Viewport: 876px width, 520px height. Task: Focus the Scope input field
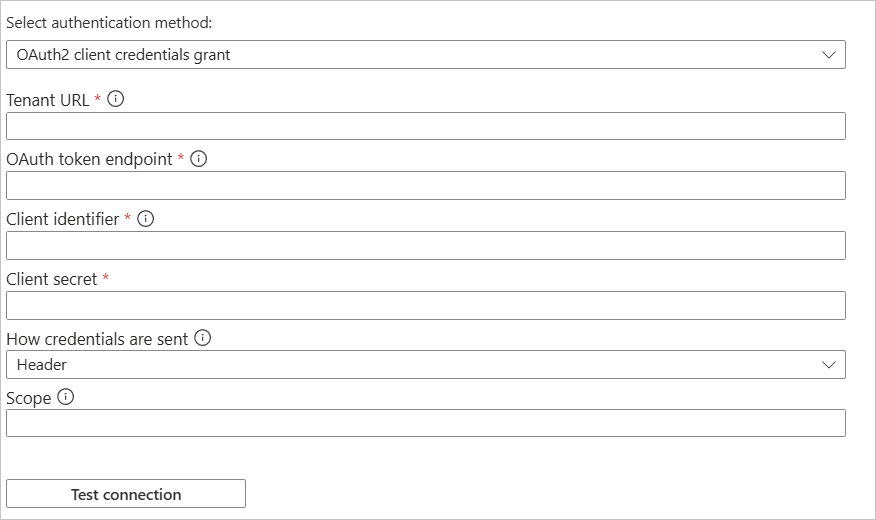426,423
